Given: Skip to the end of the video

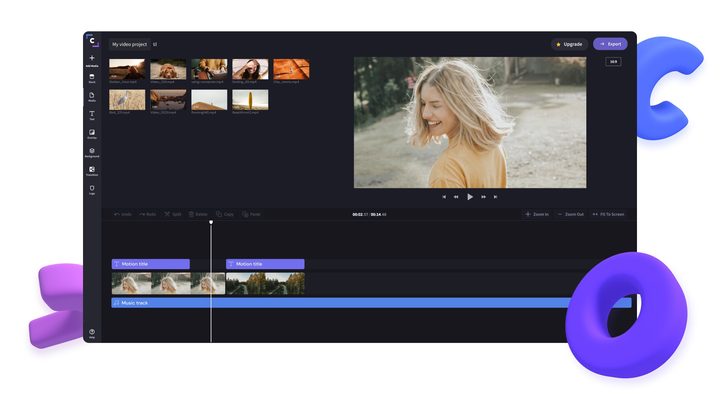Looking at the screenshot, I should click(x=495, y=197).
